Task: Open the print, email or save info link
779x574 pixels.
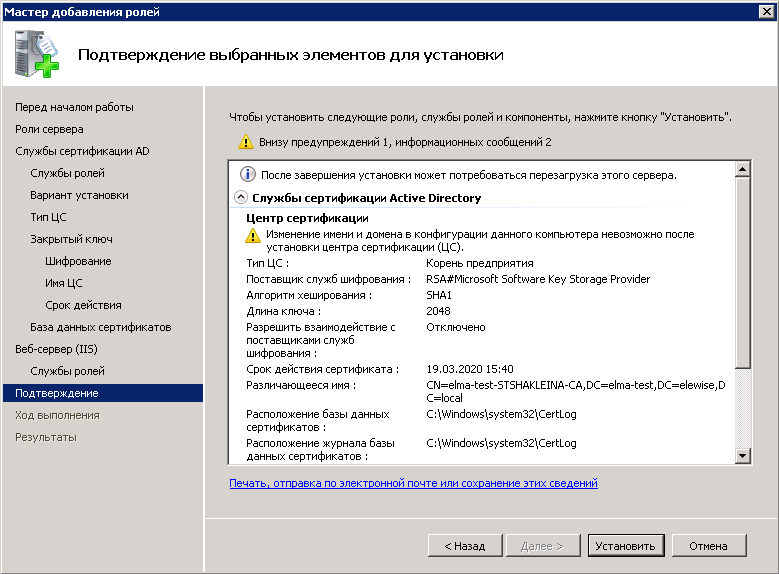Action: coord(413,483)
